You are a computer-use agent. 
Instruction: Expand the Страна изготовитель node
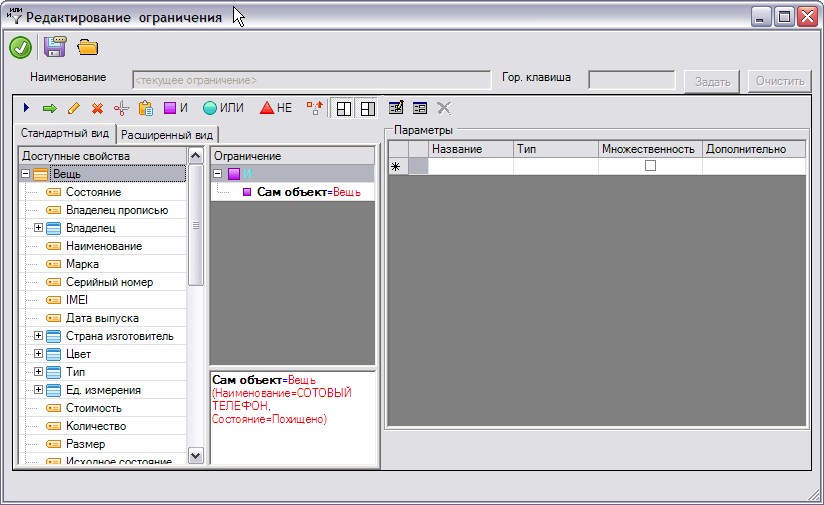[x=38, y=335]
